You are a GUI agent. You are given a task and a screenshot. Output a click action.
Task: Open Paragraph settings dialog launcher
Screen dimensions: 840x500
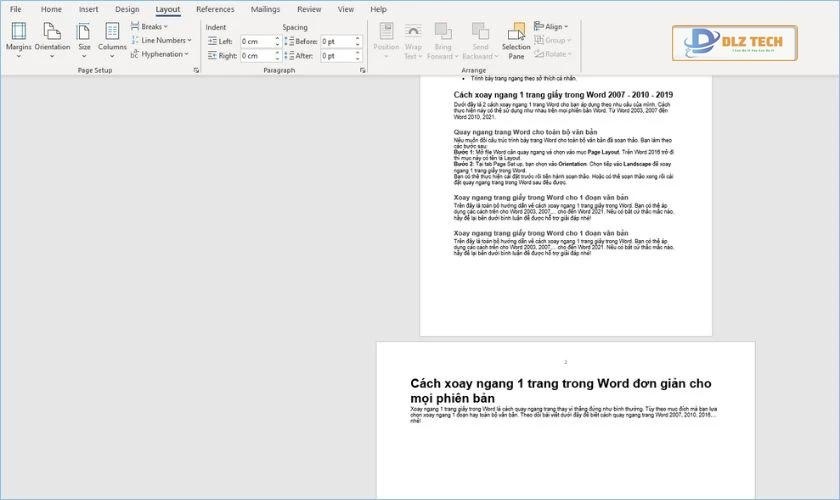click(364, 71)
